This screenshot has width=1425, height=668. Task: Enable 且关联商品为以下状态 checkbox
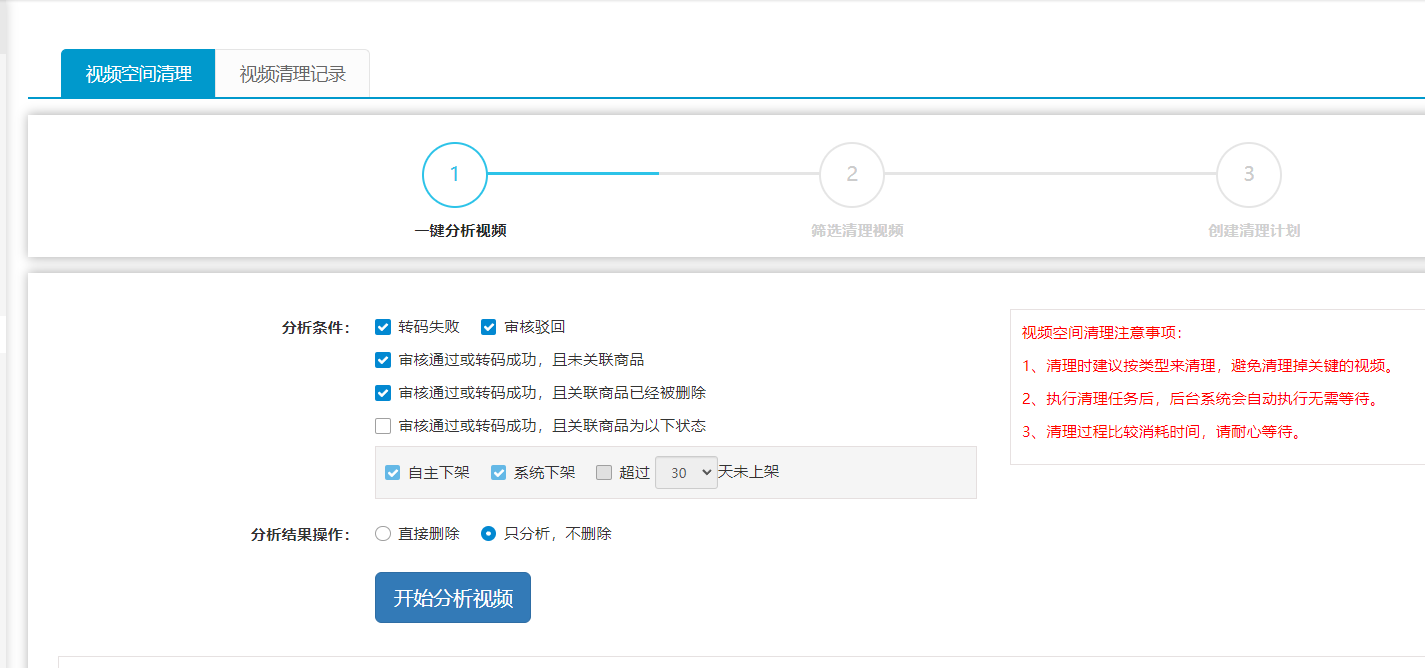point(383,426)
